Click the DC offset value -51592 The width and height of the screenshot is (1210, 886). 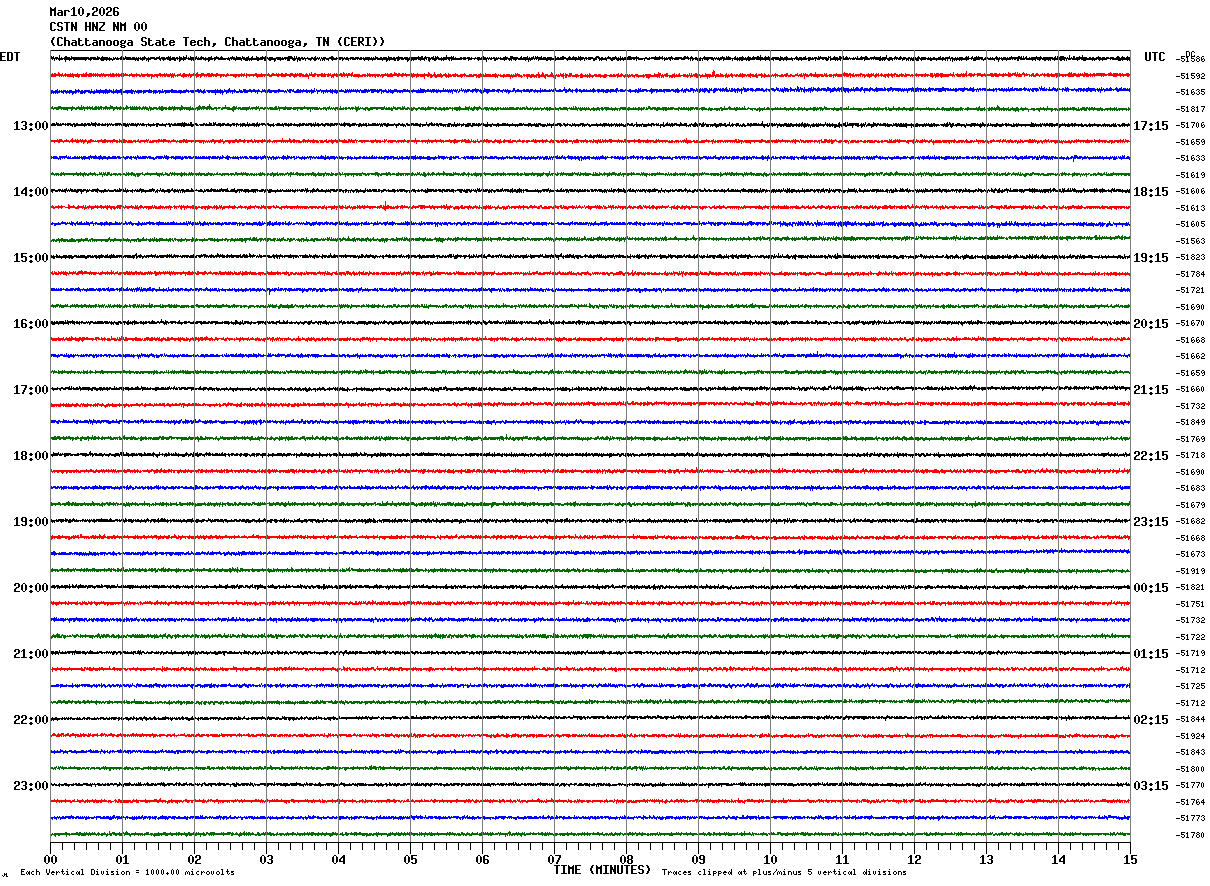click(1191, 76)
